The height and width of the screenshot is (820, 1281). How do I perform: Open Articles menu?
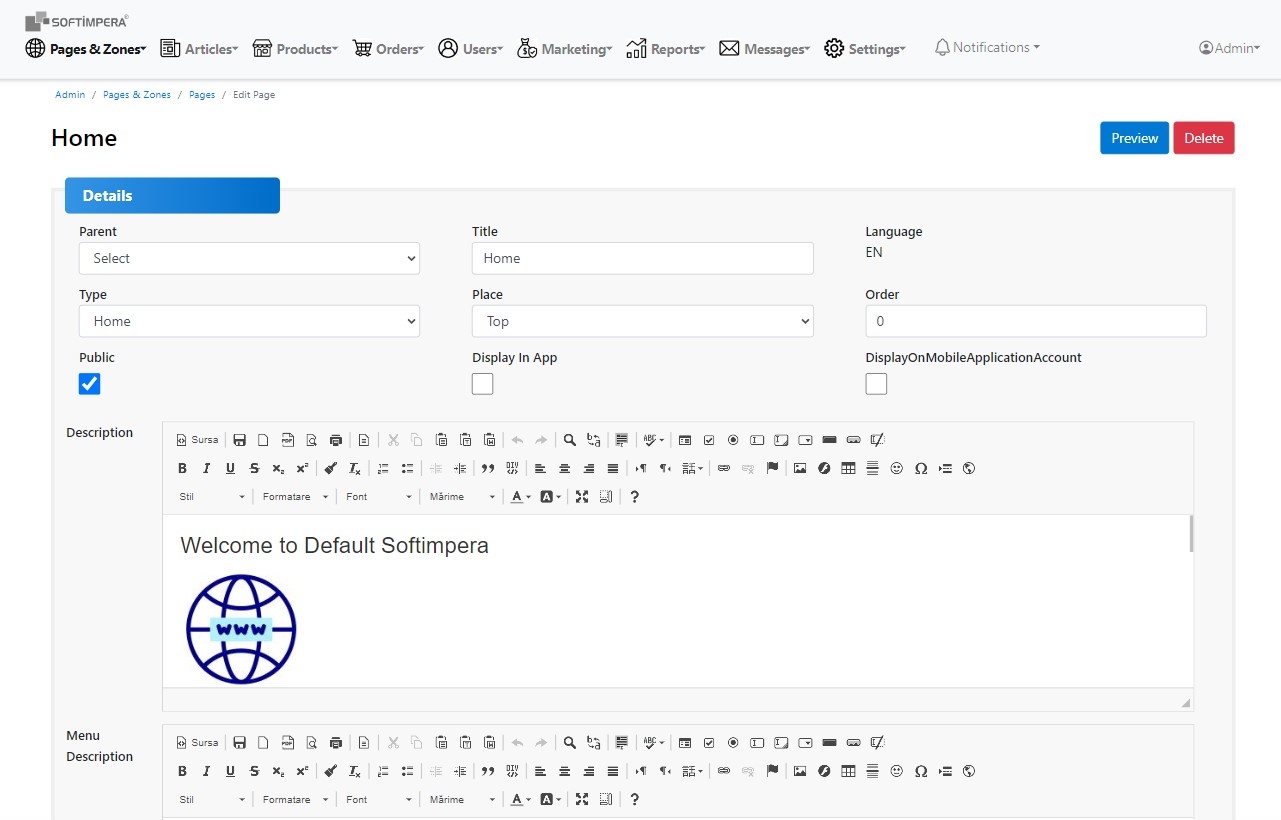click(x=199, y=49)
